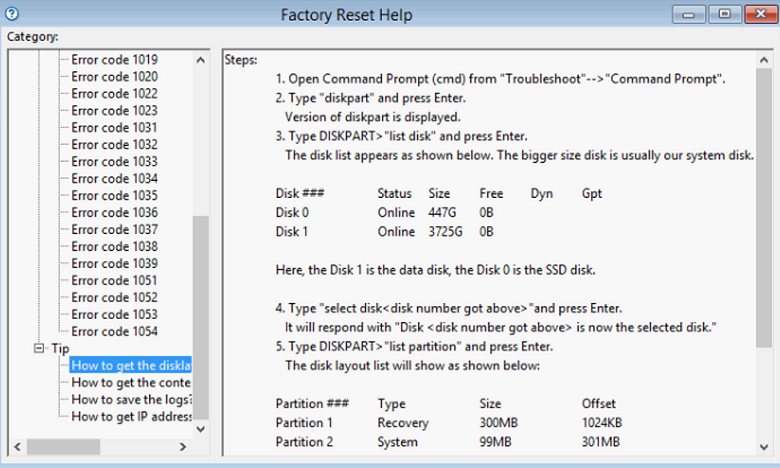Click 'Gpt' column header
Screen dimensions: 780x468
591,193
